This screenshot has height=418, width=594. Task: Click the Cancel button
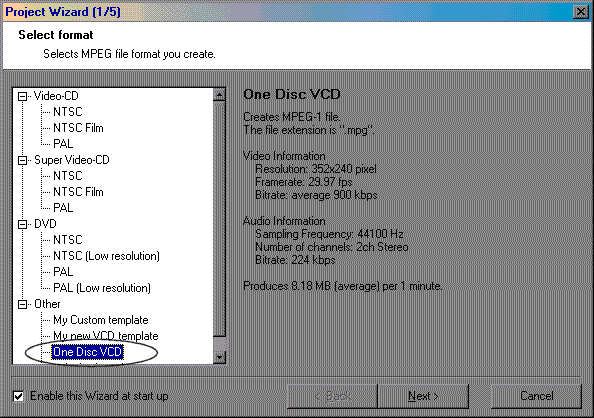click(x=536, y=396)
